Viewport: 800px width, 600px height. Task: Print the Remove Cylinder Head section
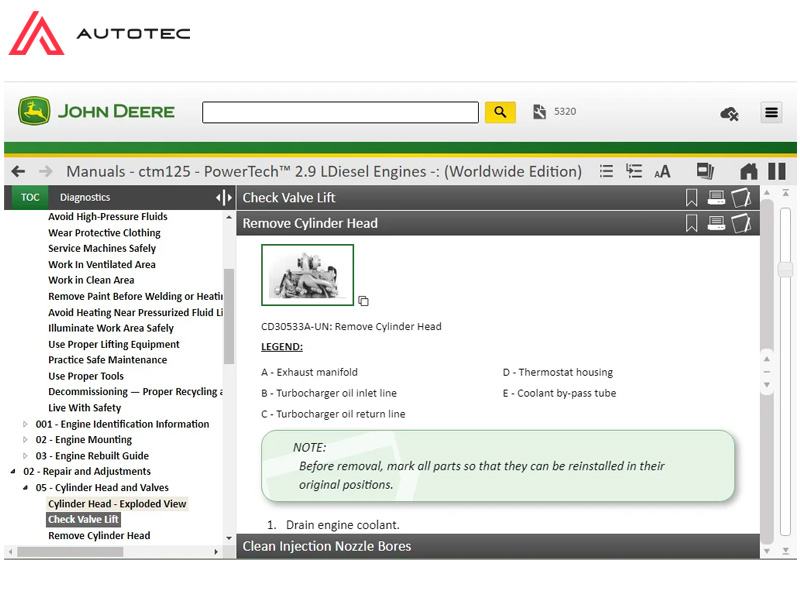[716, 223]
